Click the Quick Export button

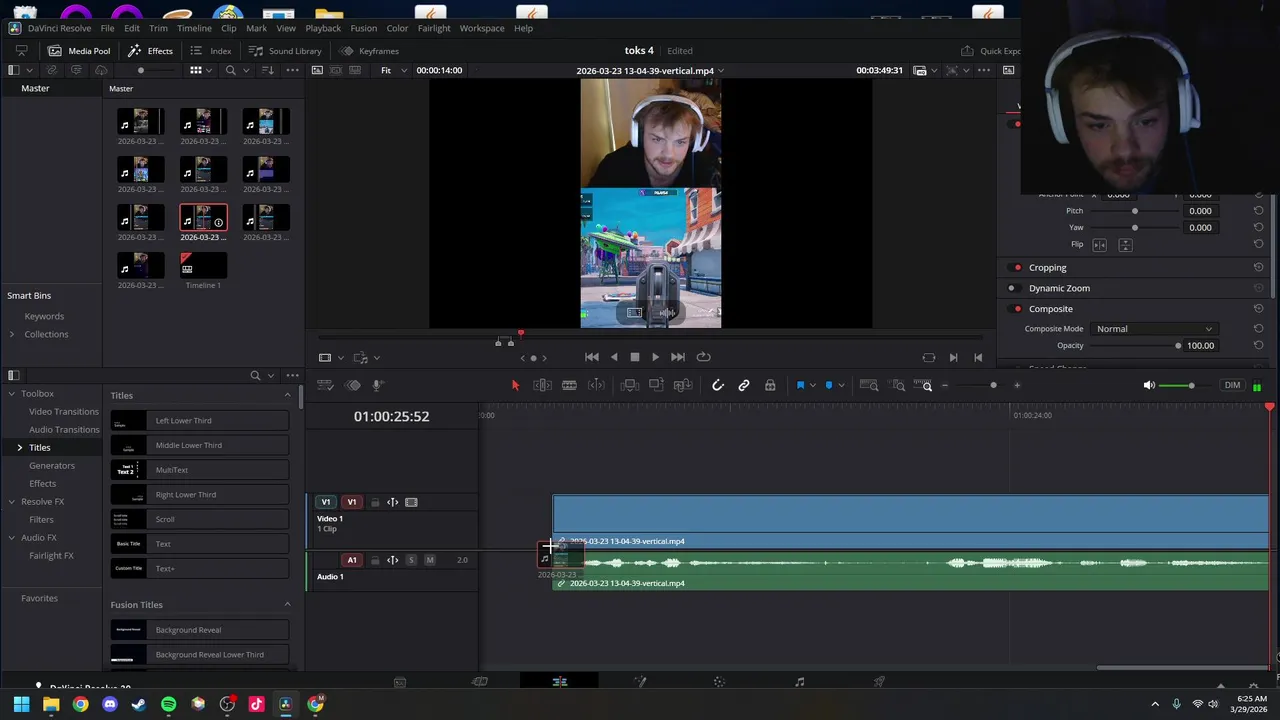coord(991,51)
